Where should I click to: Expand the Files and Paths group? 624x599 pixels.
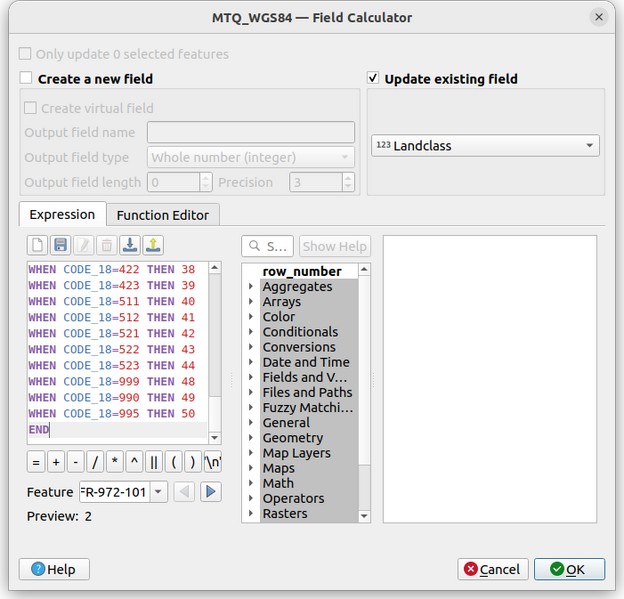click(x=251, y=392)
